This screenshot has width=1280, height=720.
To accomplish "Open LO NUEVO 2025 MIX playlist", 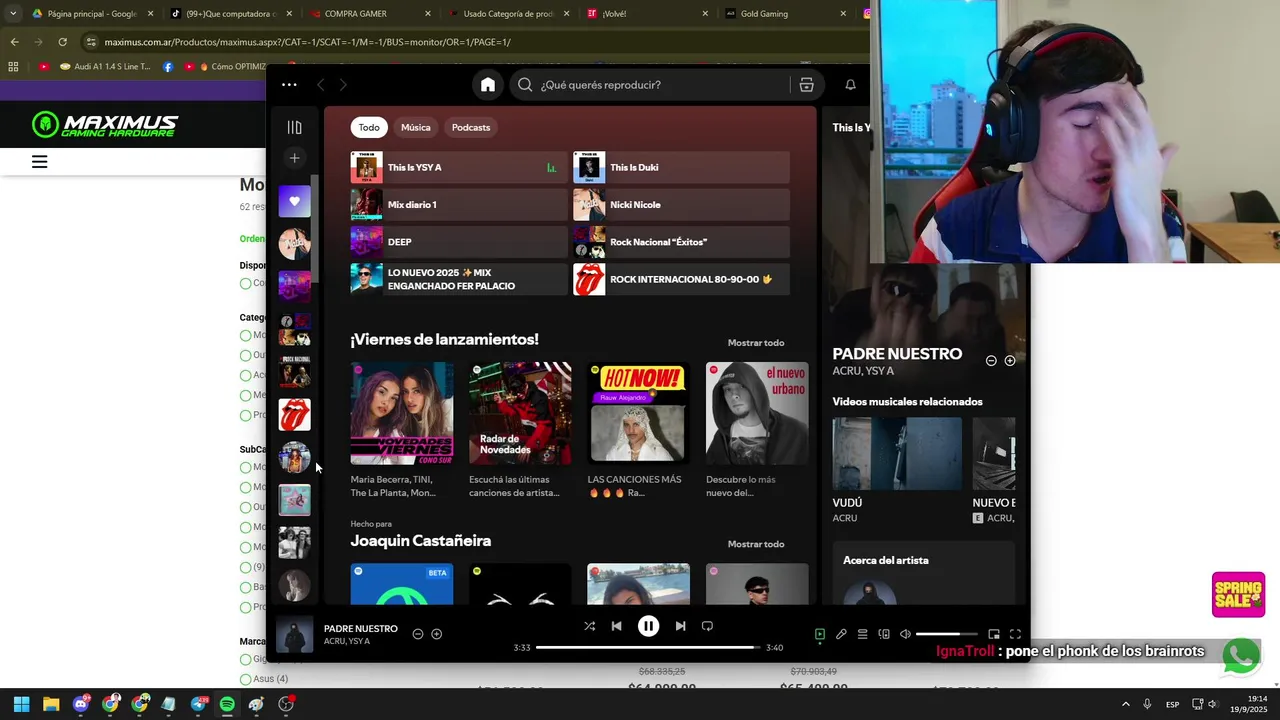I will (458, 279).
